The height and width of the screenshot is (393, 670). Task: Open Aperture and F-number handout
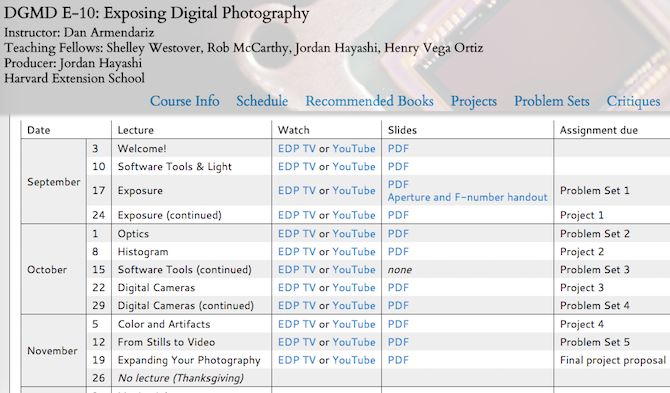coord(467,197)
